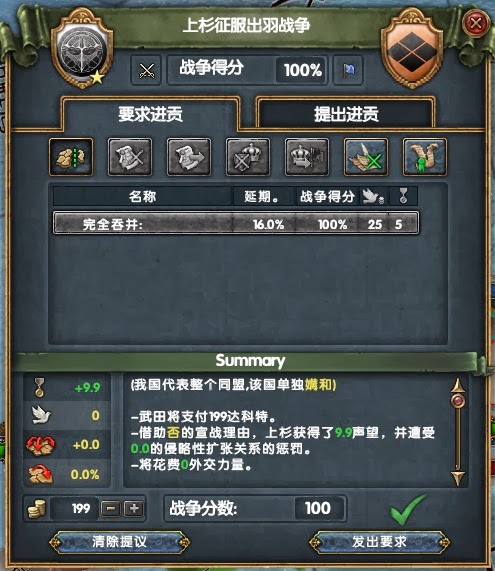The height and width of the screenshot is (571, 495).
Task: Select the 完全吞并 row in list
Action: tap(236, 223)
